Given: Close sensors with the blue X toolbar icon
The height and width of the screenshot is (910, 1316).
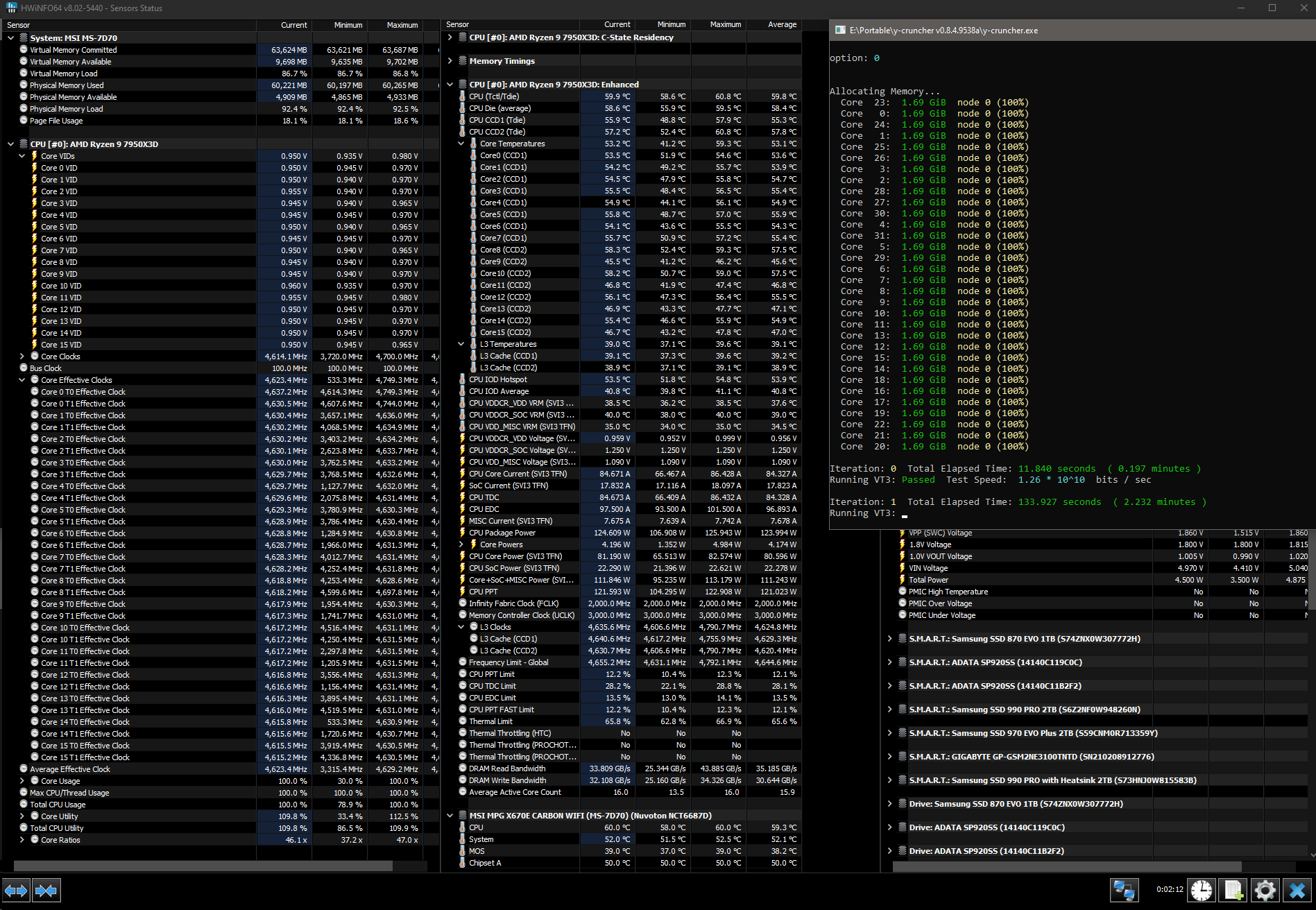Looking at the screenshot, I should click(x=1297, y=890).
